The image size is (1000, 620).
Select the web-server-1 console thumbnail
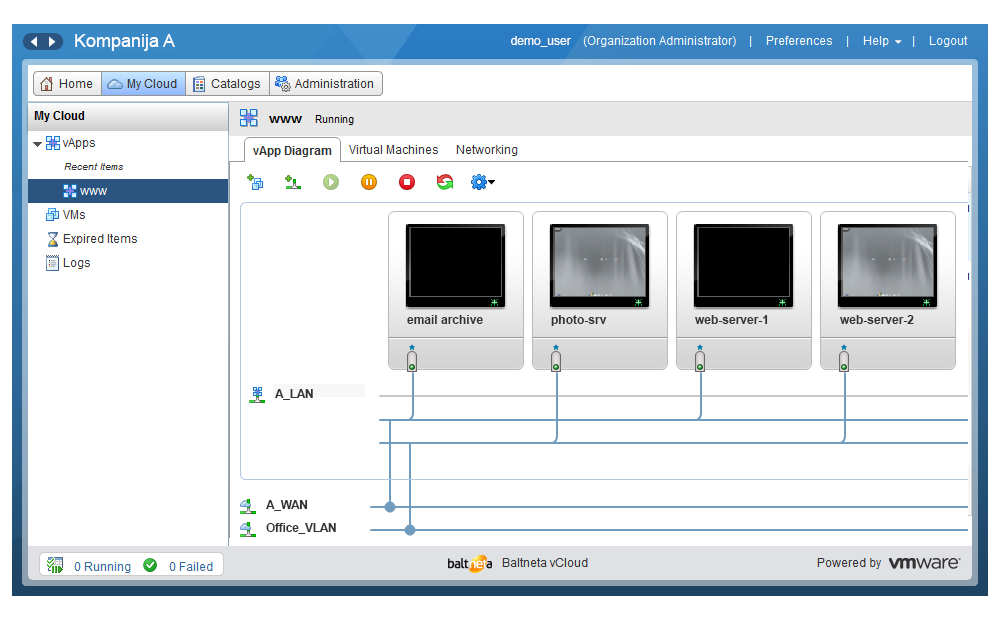[x=743, y=265]
